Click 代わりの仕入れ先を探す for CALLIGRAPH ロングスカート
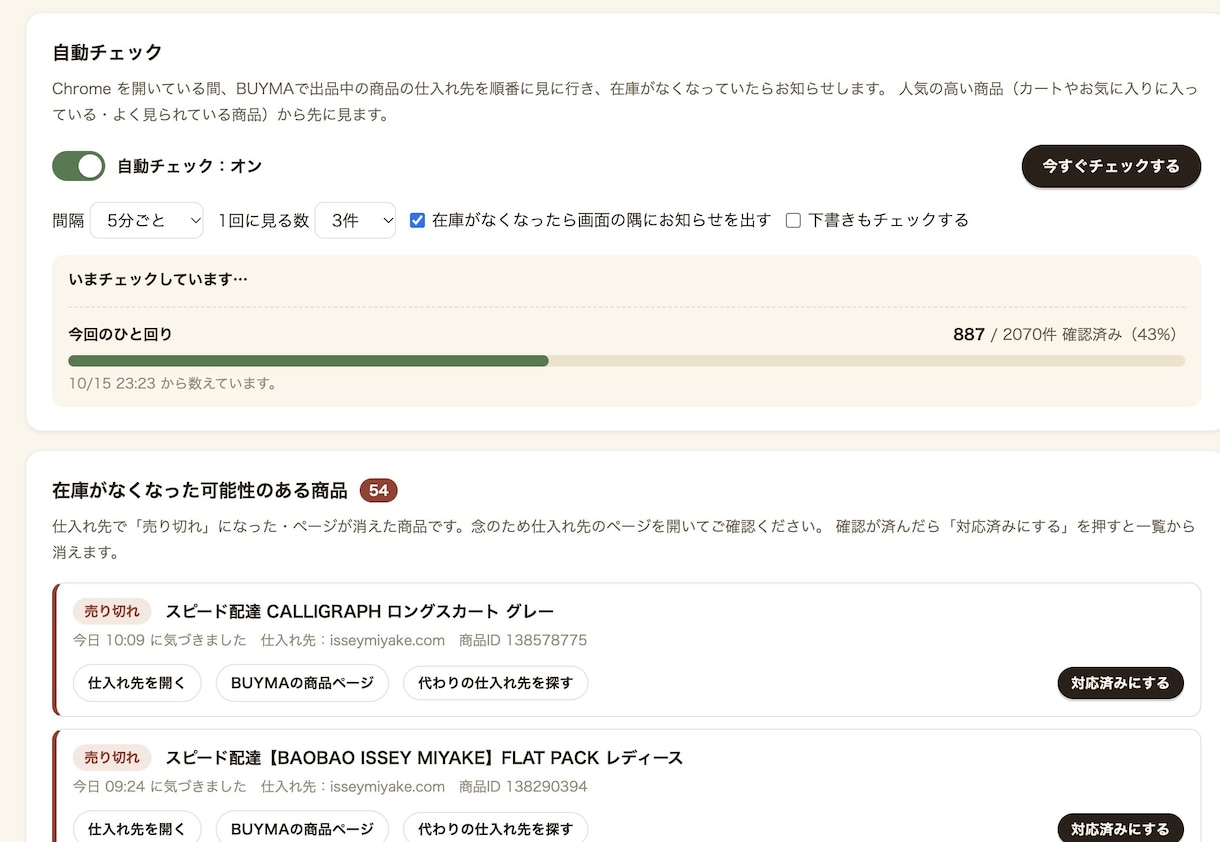1220x842 pixels. point(495,683)
